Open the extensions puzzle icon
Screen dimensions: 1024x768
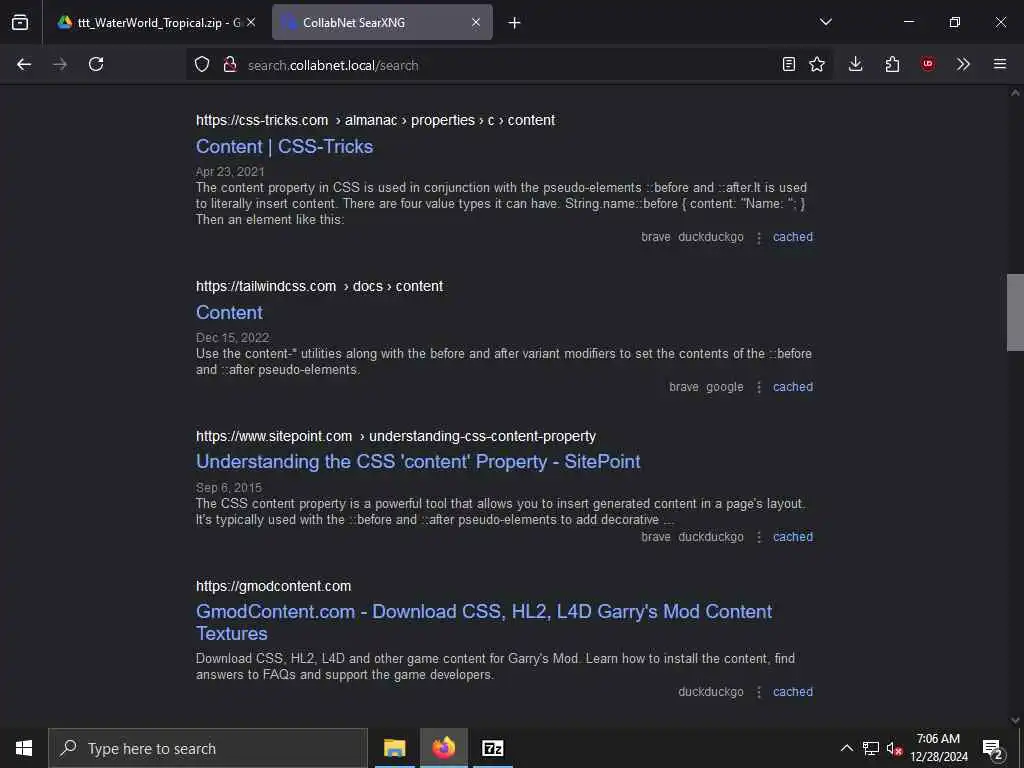892,64
